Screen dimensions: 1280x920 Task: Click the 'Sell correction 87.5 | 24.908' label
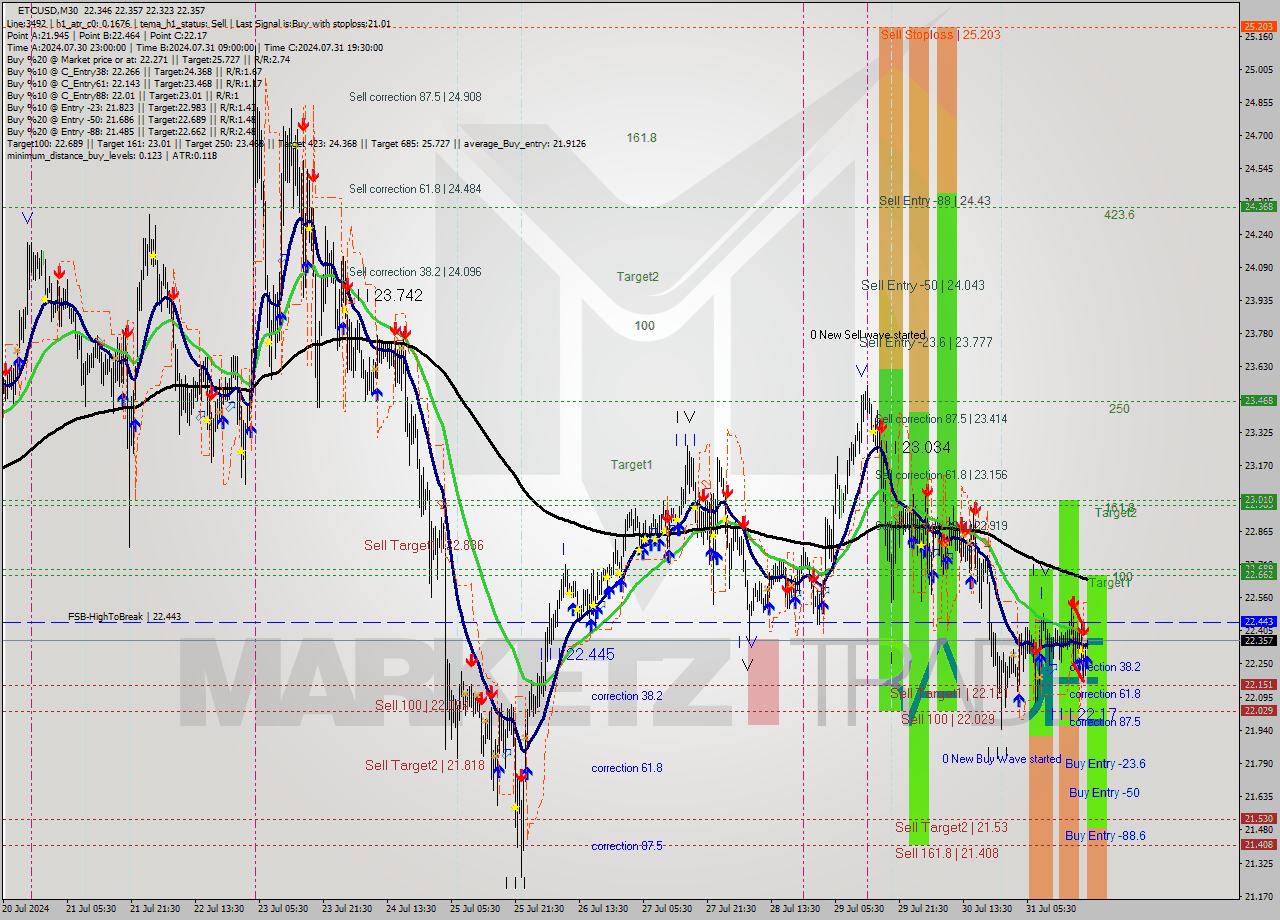(415, 97)
